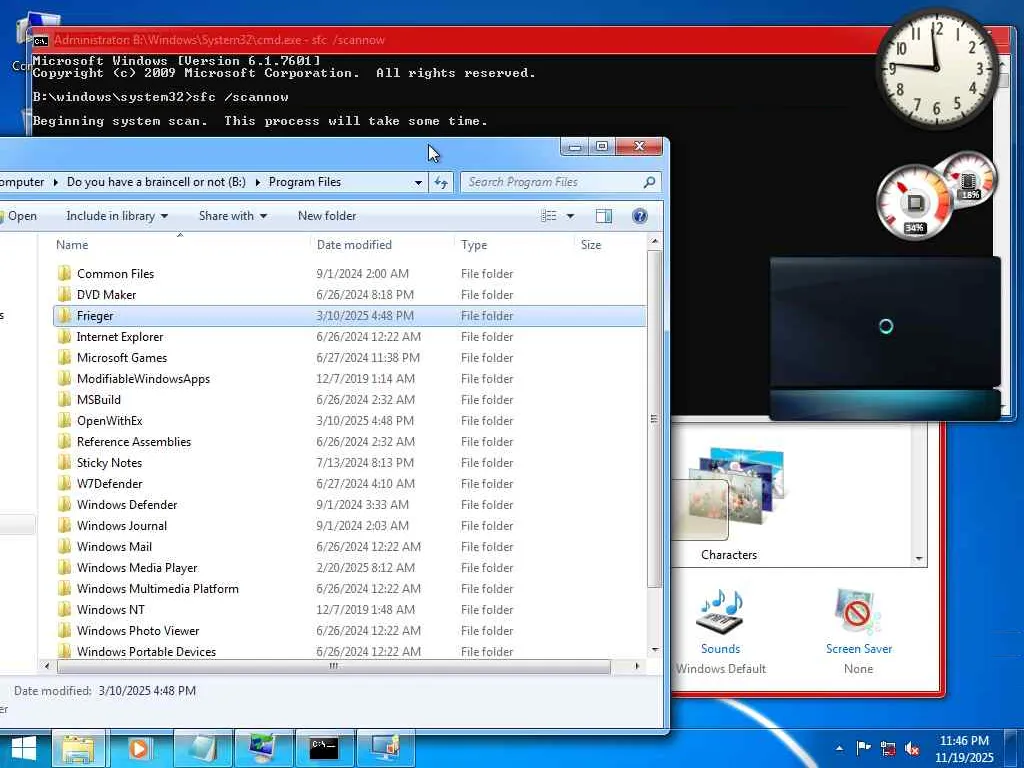Image resolution: width=1024 pixels, height=768 pixels.
Task: Click the notepad-style taskbar icon
Action: 202,749
